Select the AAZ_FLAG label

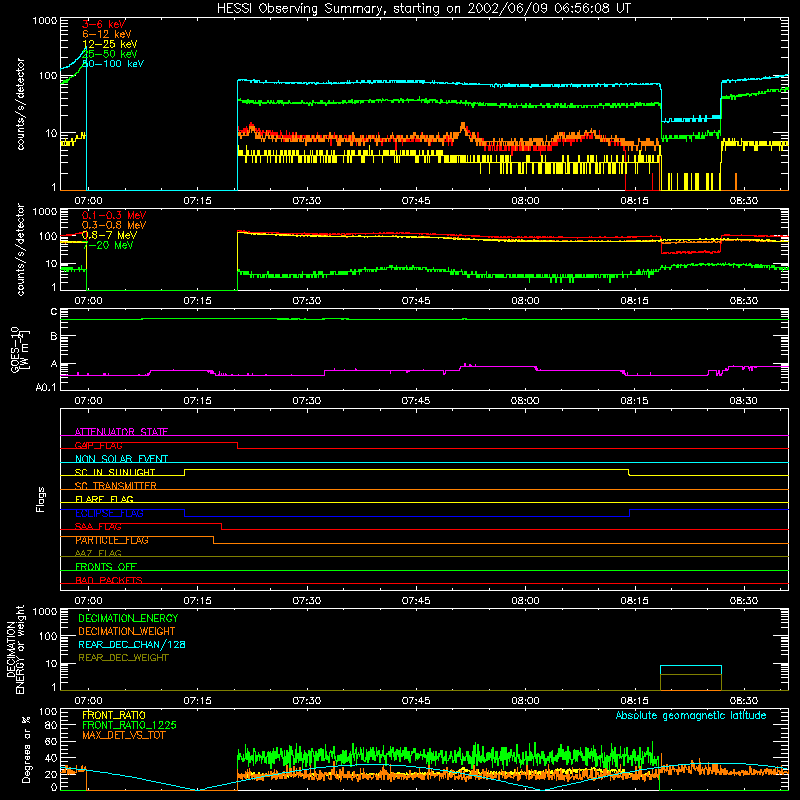[98, 553]
